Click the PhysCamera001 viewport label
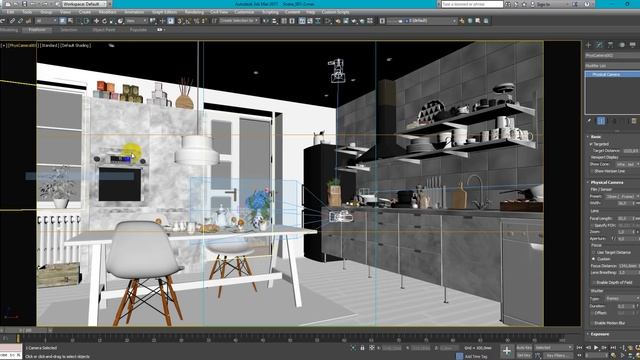This screenshot has height=360, width=640. [23, 46]
